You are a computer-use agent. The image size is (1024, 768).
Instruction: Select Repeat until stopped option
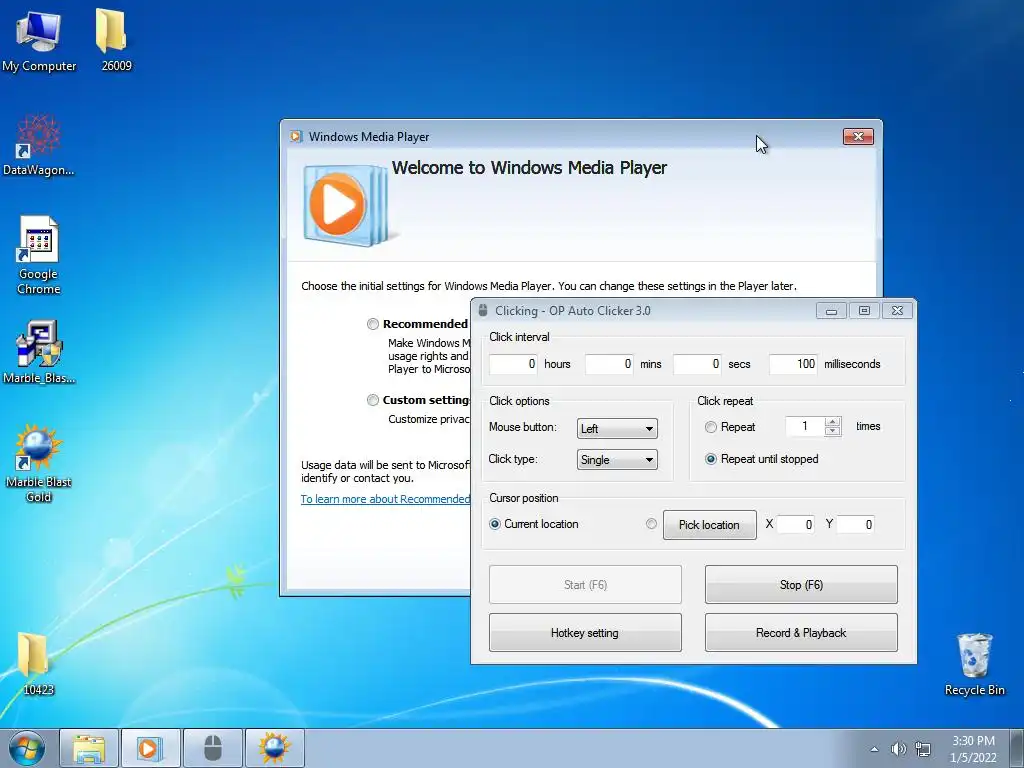click(711, 459)
